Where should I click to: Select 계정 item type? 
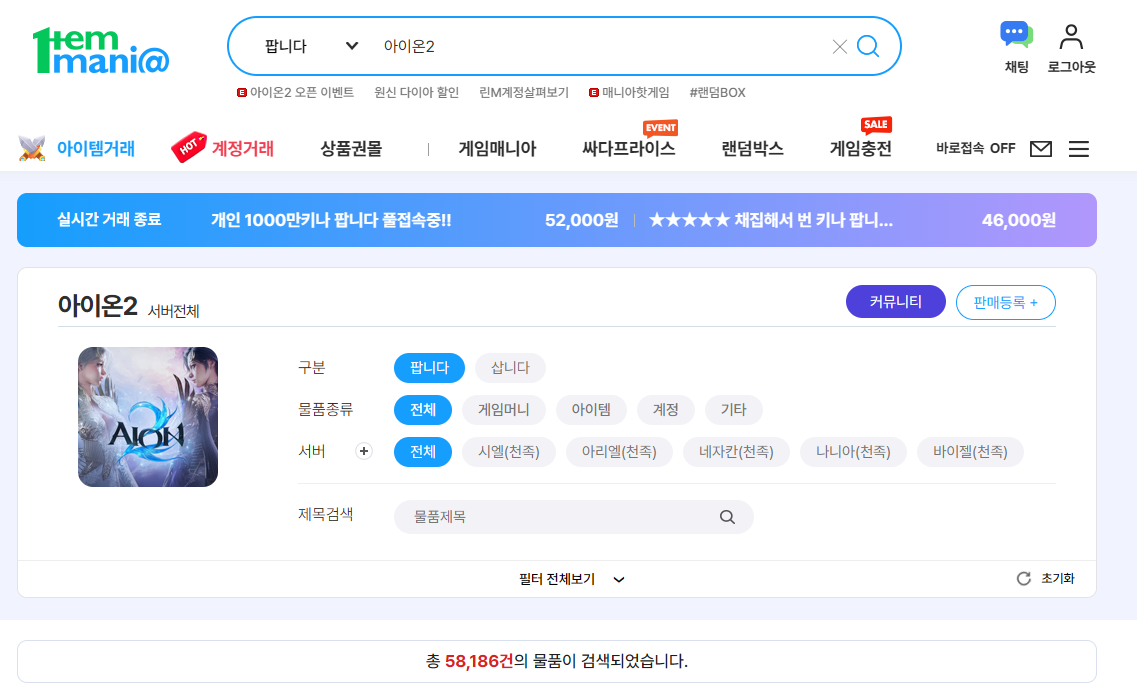666,410
